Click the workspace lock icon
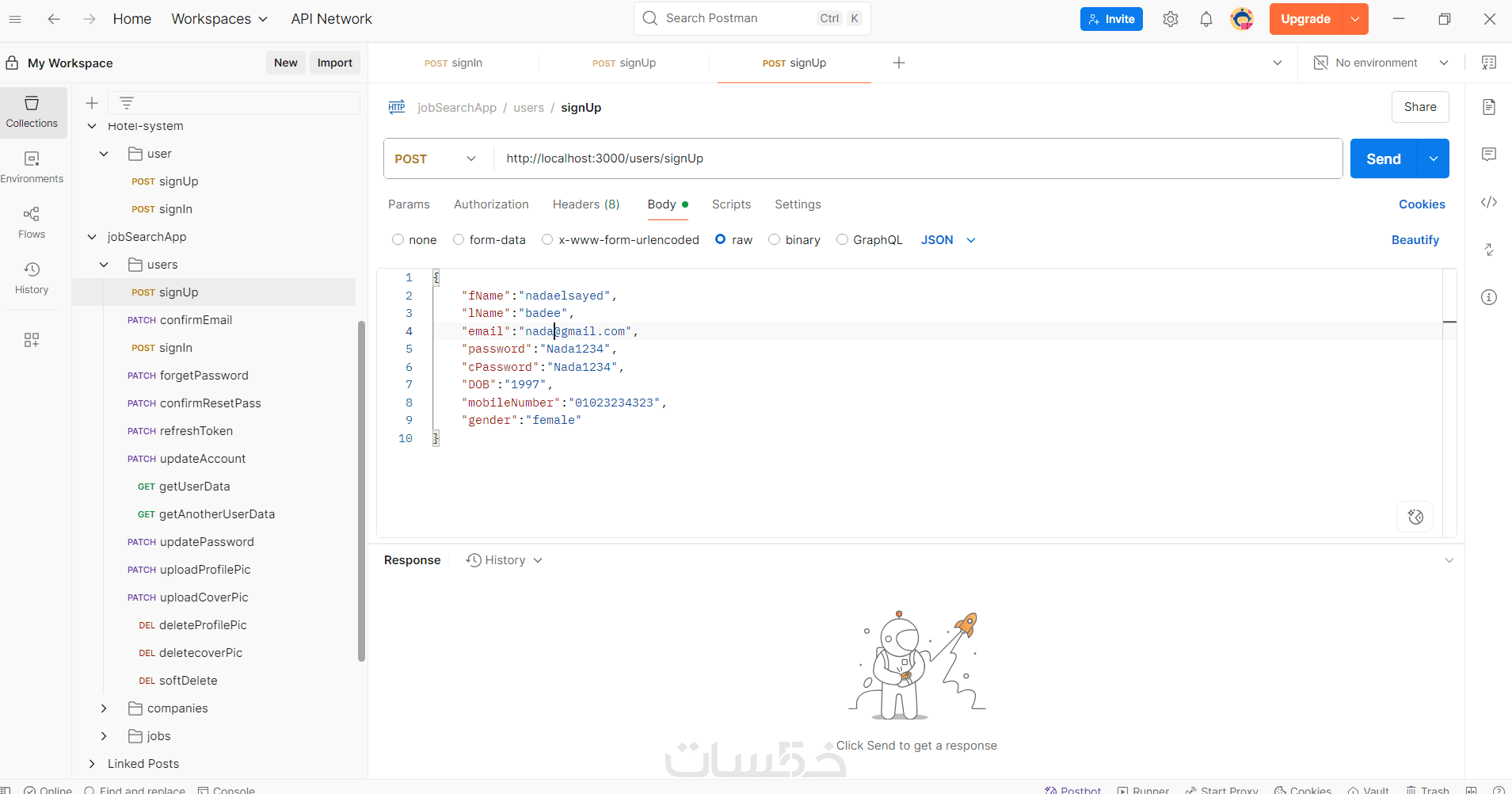The image size is (1512, 794). [13, 63]
